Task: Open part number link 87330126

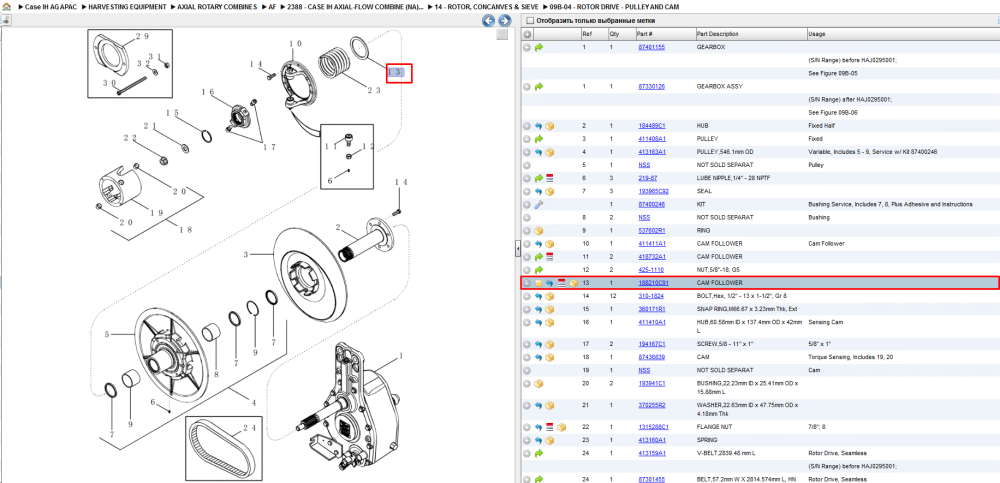Action: pos(651,86)
